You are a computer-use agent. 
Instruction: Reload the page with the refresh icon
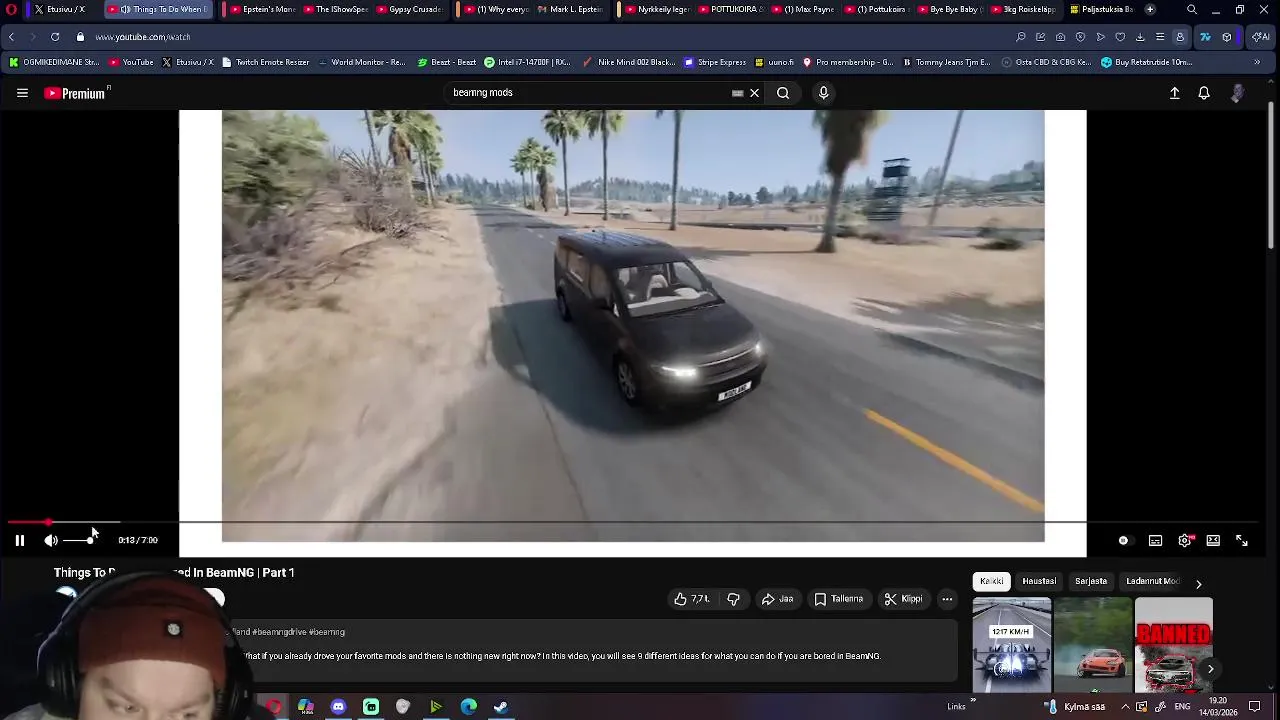coord(55,37)
